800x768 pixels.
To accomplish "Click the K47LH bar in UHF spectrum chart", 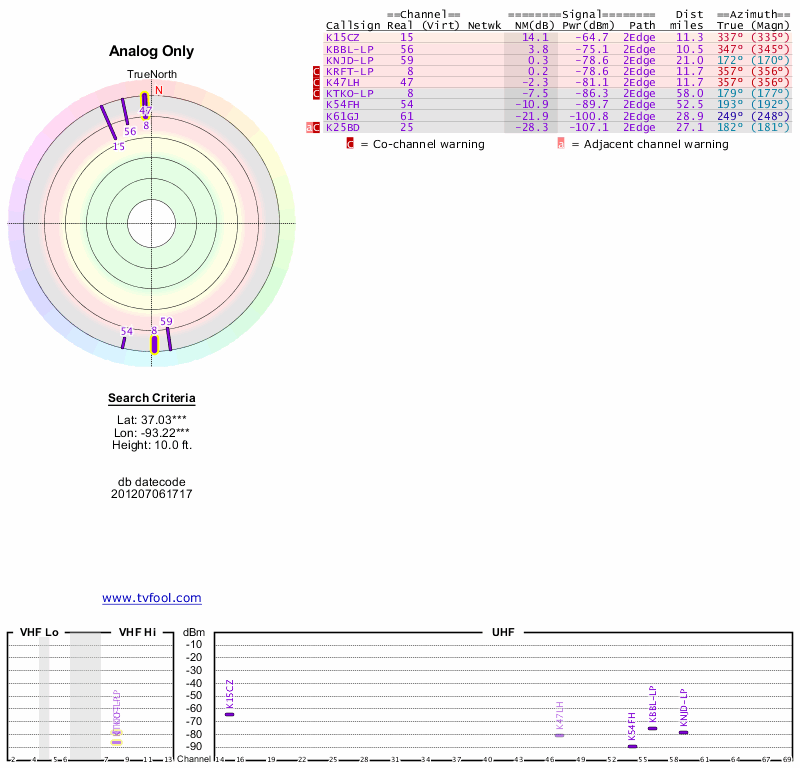I will point(559,735).
